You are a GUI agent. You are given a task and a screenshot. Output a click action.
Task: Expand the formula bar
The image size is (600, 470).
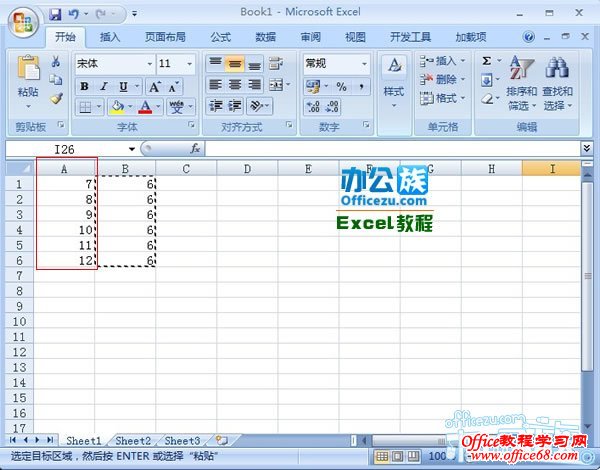click(x=587, y=148)
